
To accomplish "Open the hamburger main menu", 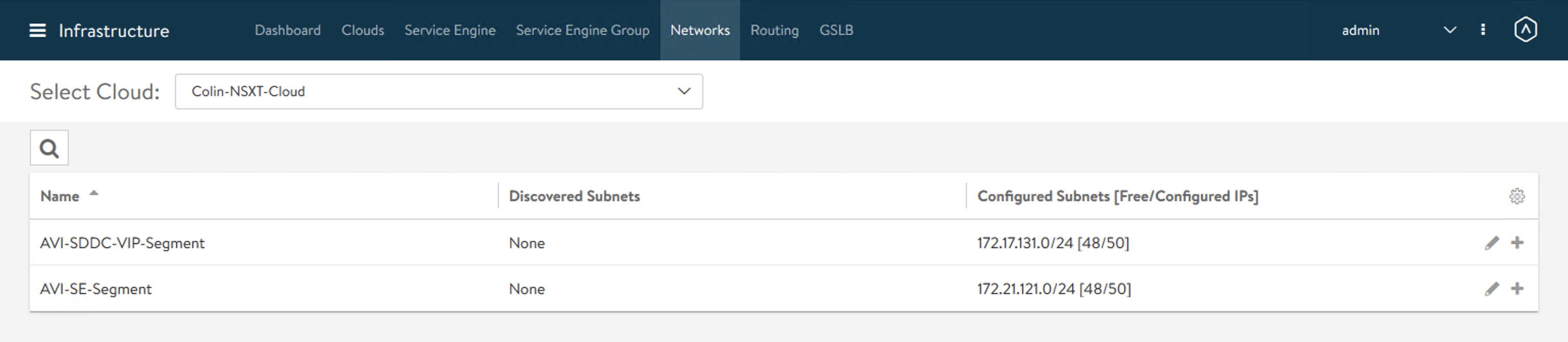I will pyautogui.click(x=38, y=31).
